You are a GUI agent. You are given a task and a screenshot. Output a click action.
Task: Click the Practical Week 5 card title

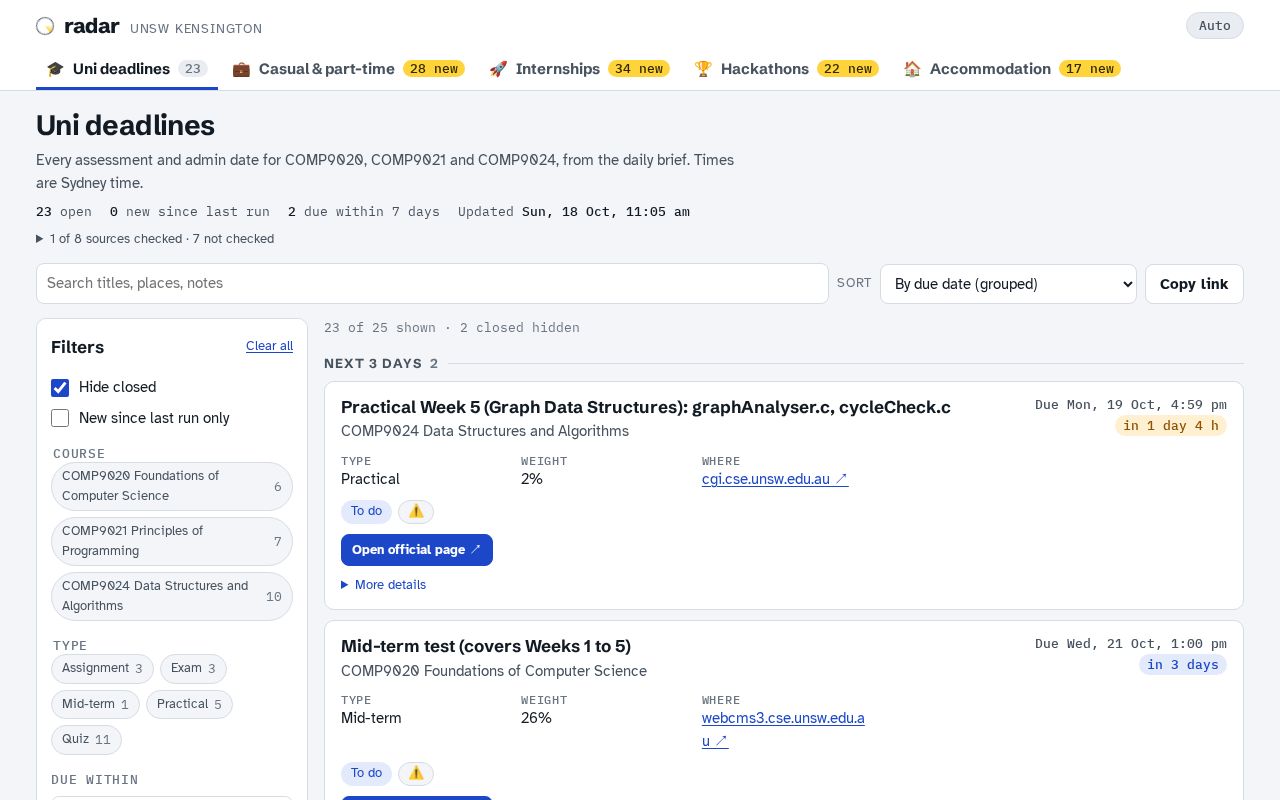coord(646,407)
